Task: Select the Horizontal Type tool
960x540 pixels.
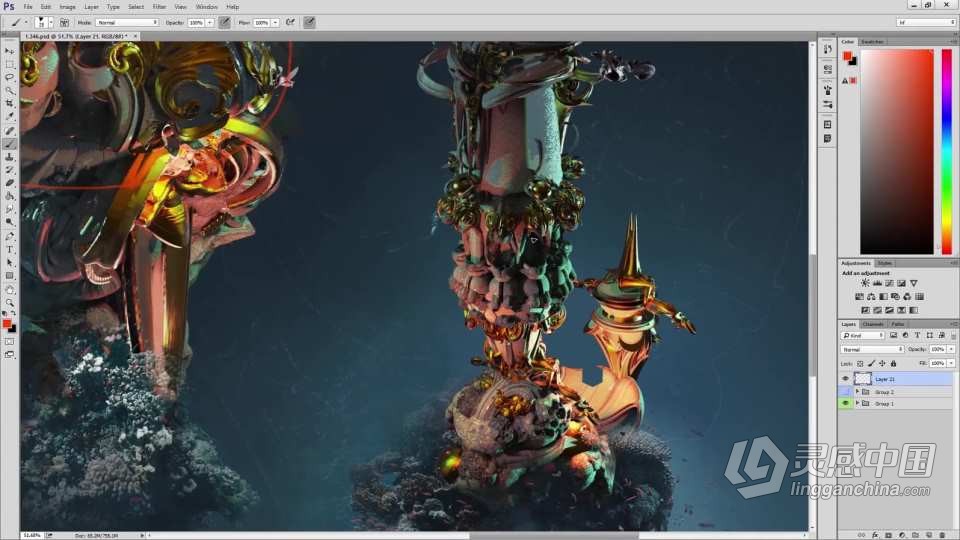Action: [x=9, y=249]
